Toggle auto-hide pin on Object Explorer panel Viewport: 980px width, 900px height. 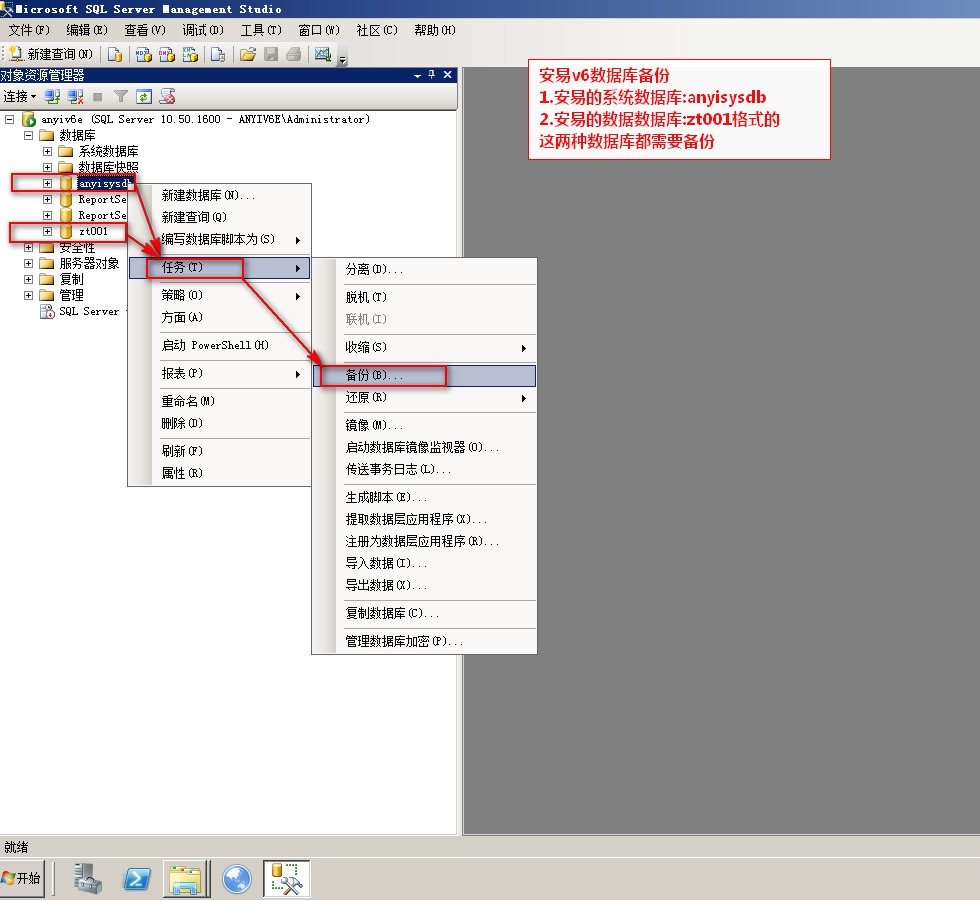(432, 75)
